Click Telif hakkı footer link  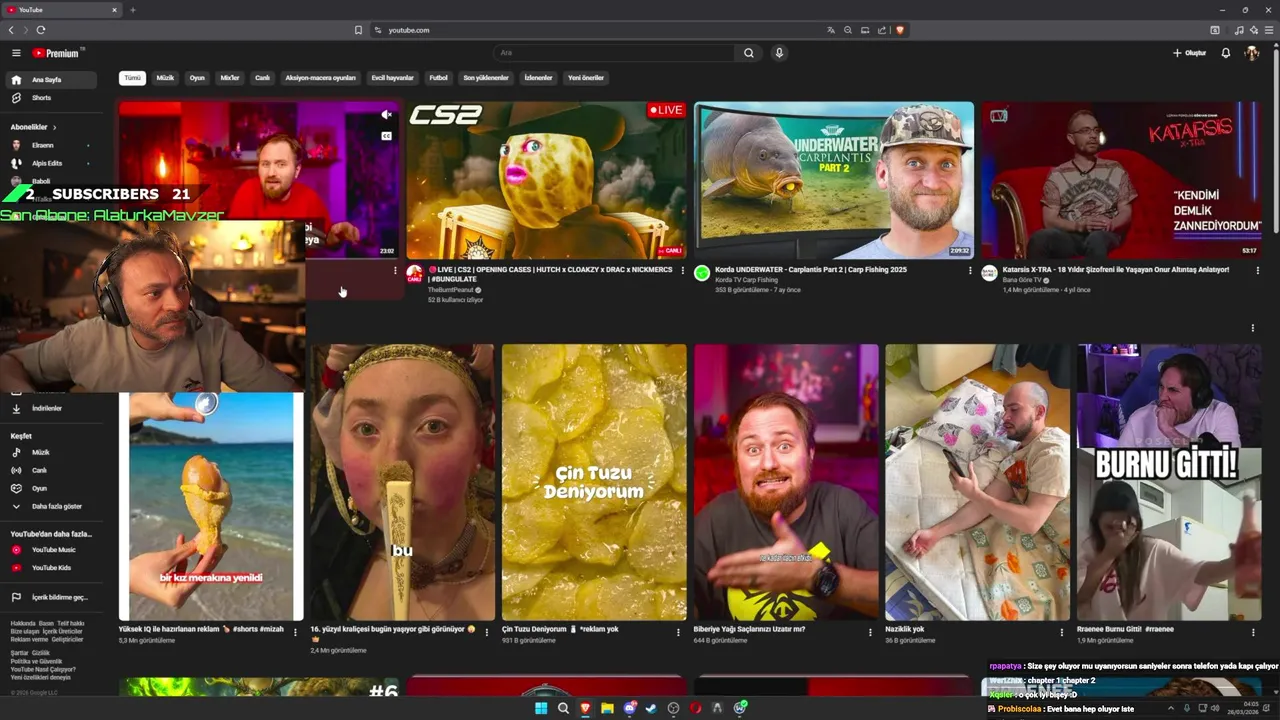pyautogui.click(x=70, y=623)
